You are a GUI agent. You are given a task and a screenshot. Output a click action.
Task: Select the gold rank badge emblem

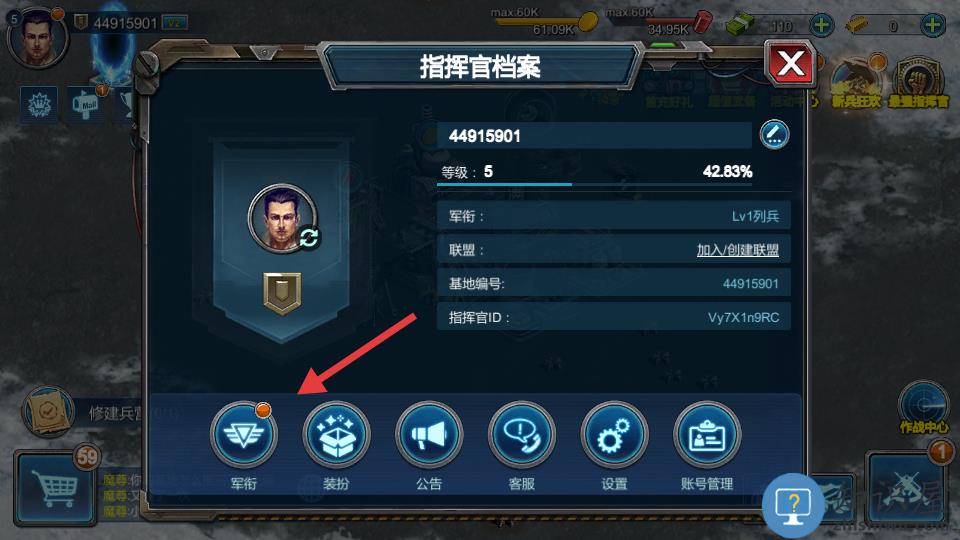(282, 293)
